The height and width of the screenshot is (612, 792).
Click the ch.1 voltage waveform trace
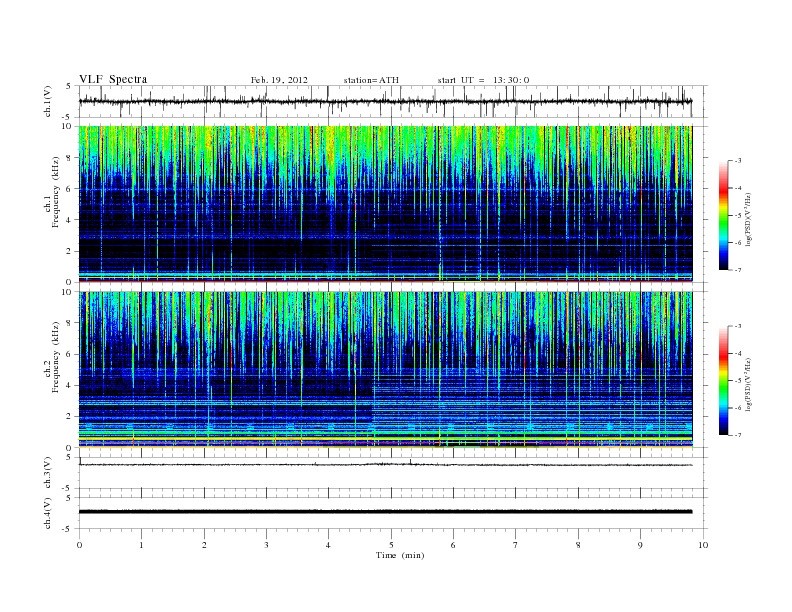click(x=385, y=101)
